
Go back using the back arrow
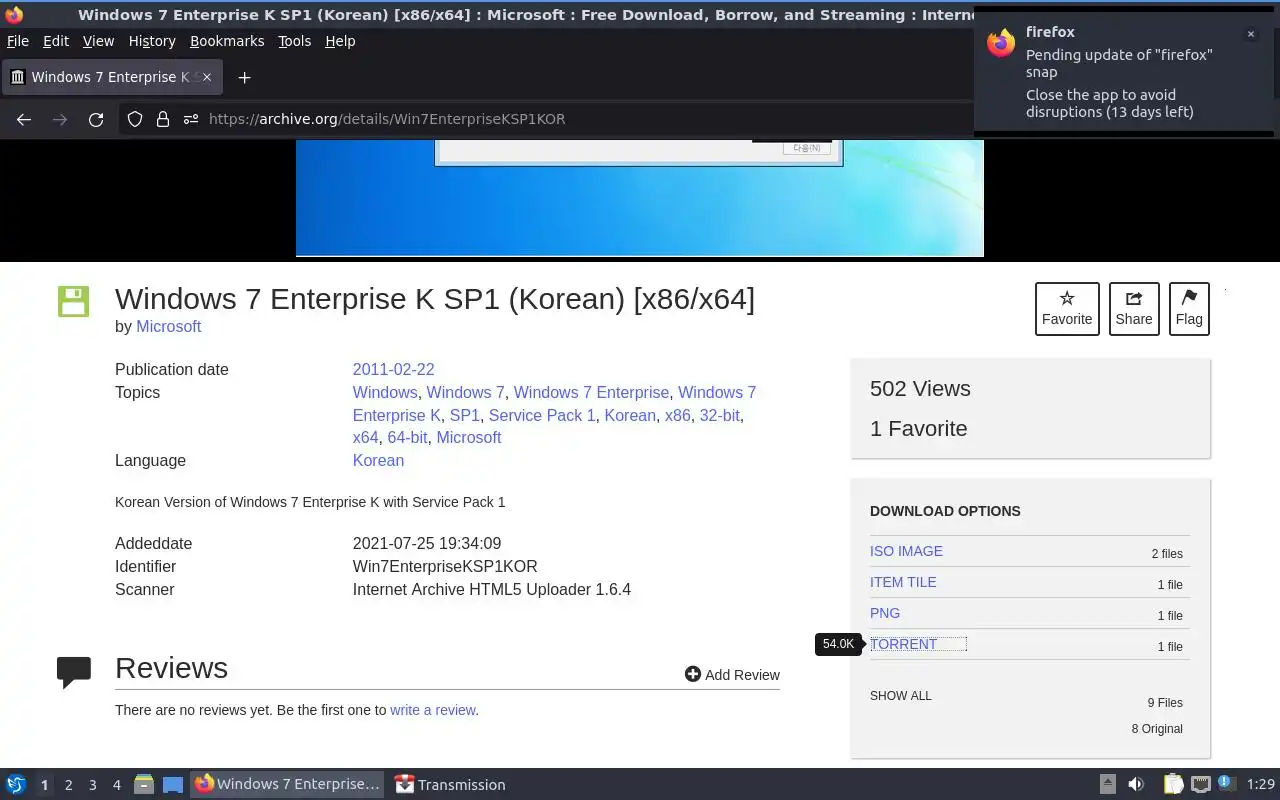click(x=24, y=119)
